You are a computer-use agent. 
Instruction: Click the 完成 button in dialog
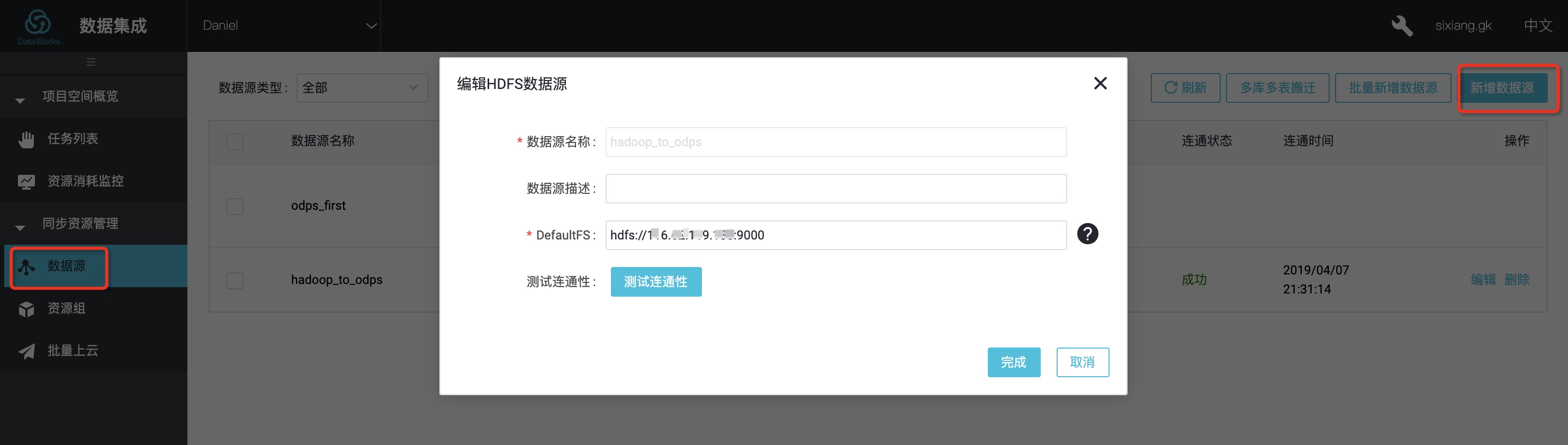coord(1013,362)
